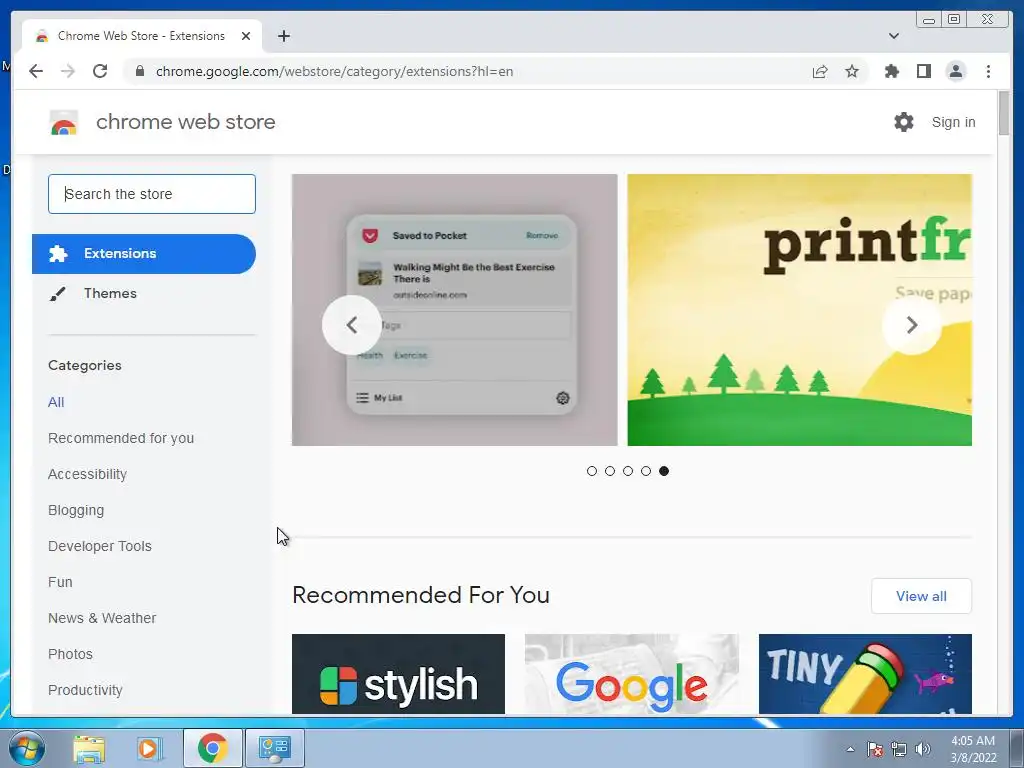
Task: Bookmark this page with the star icon
Action: tap(852, 71)
